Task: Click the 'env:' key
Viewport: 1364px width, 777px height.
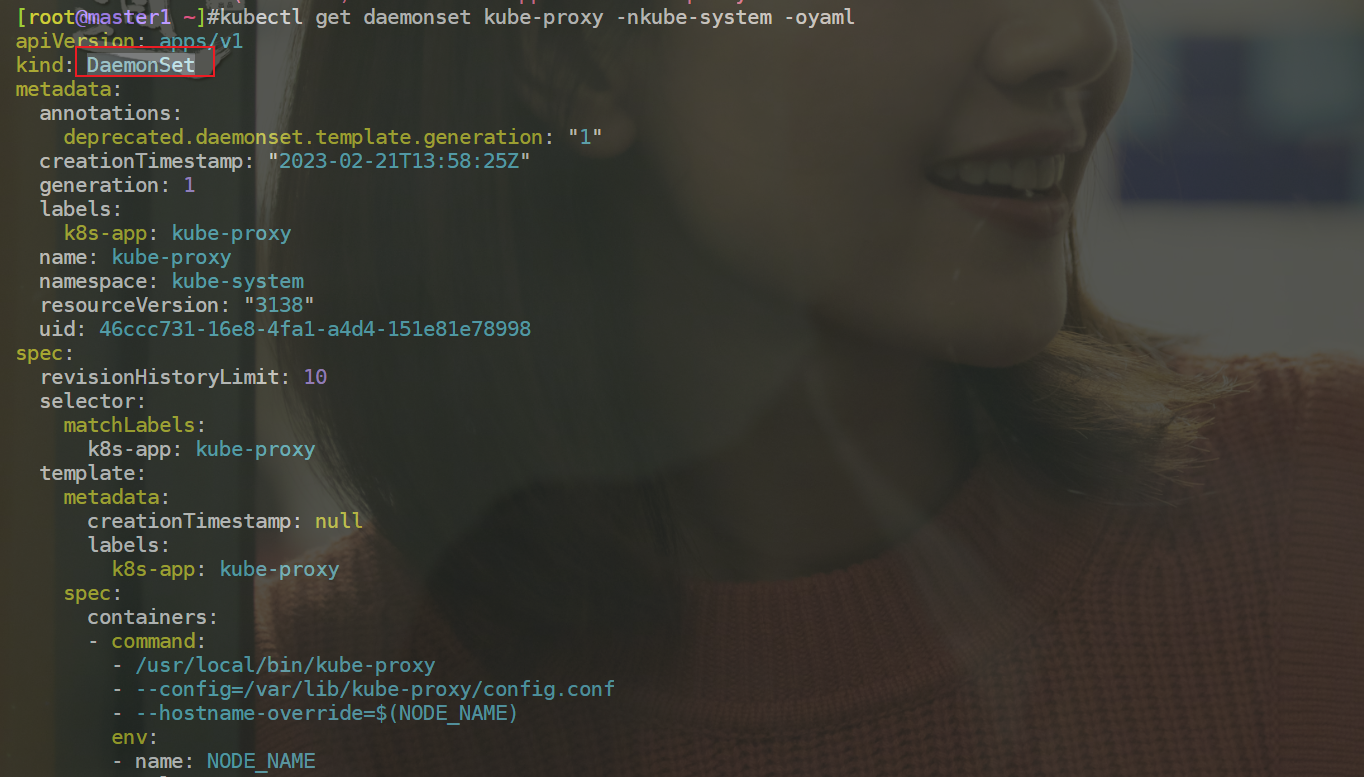Action: click(135, 737)
